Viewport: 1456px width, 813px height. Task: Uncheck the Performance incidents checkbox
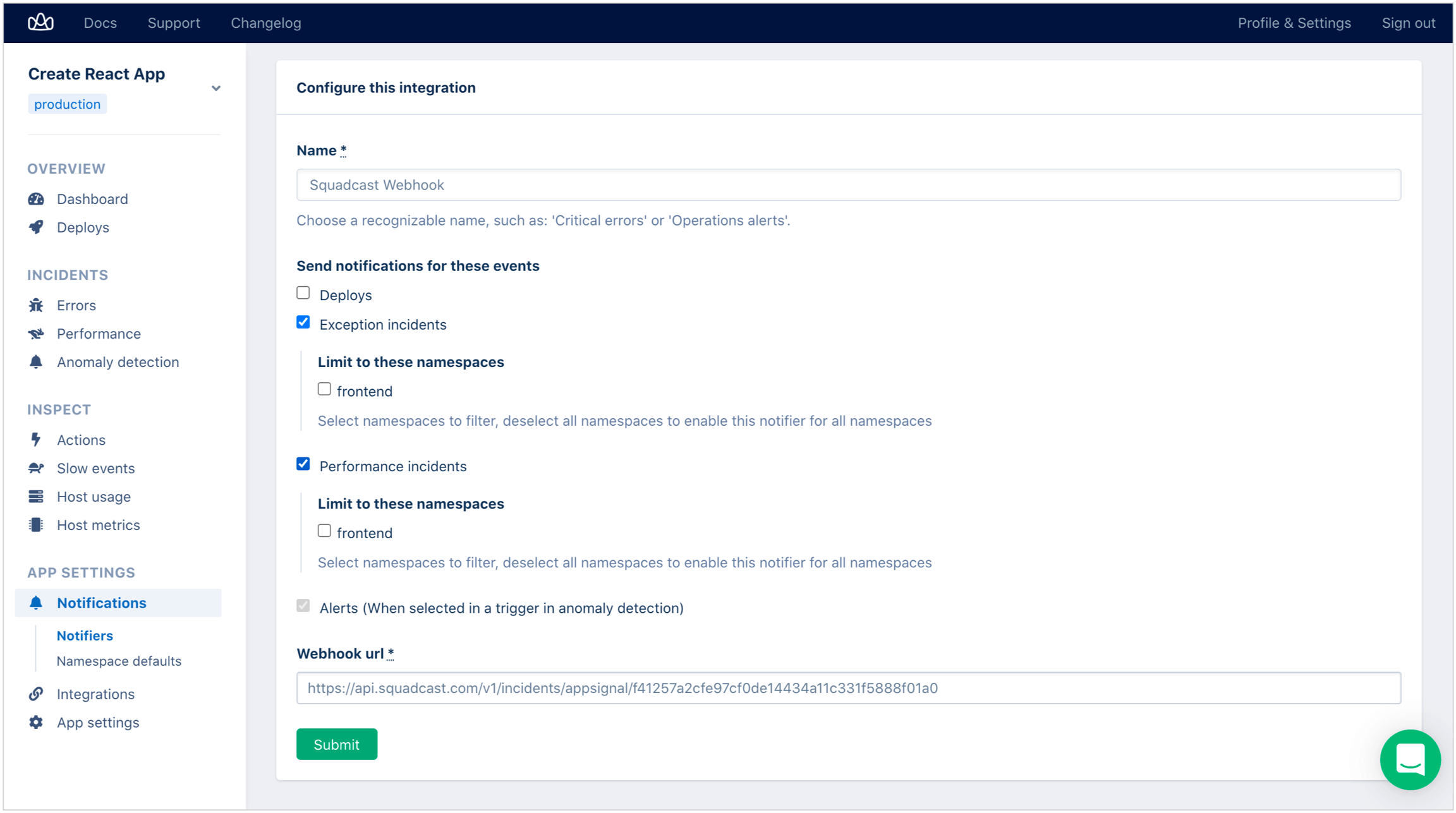[x=303, y=464]
